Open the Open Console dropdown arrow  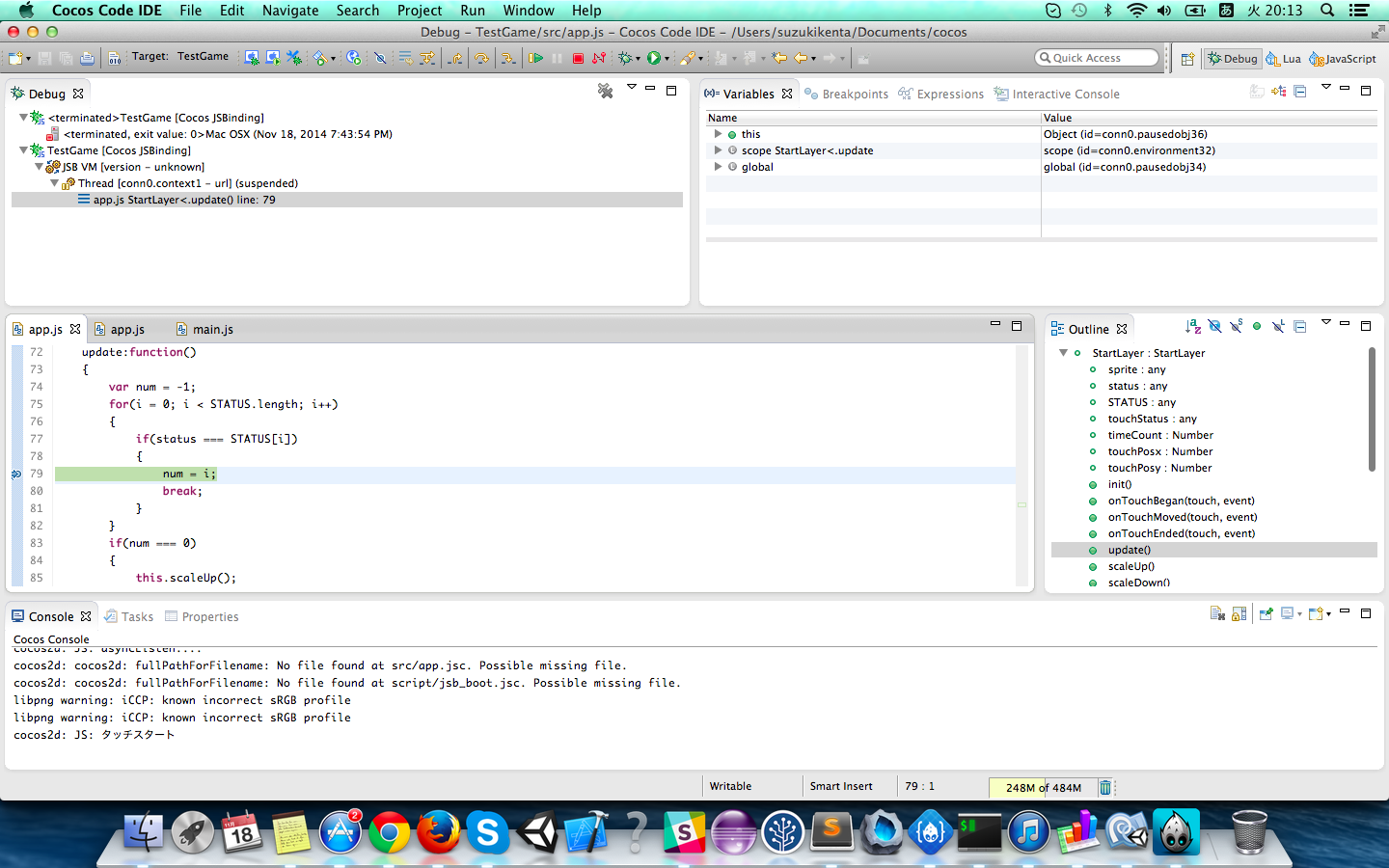coord(1328,614)
